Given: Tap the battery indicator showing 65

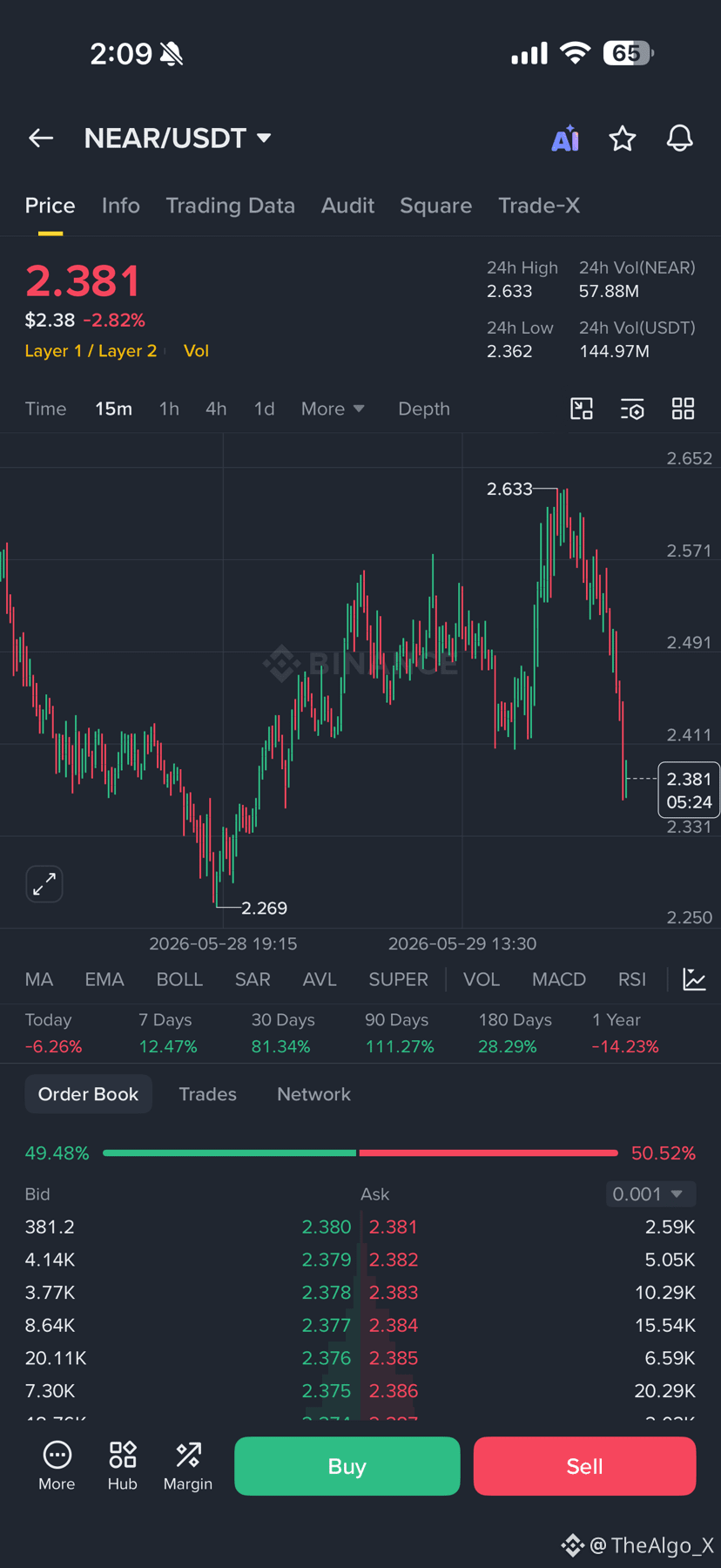Looking at the screenshot, I should (629, 53).
